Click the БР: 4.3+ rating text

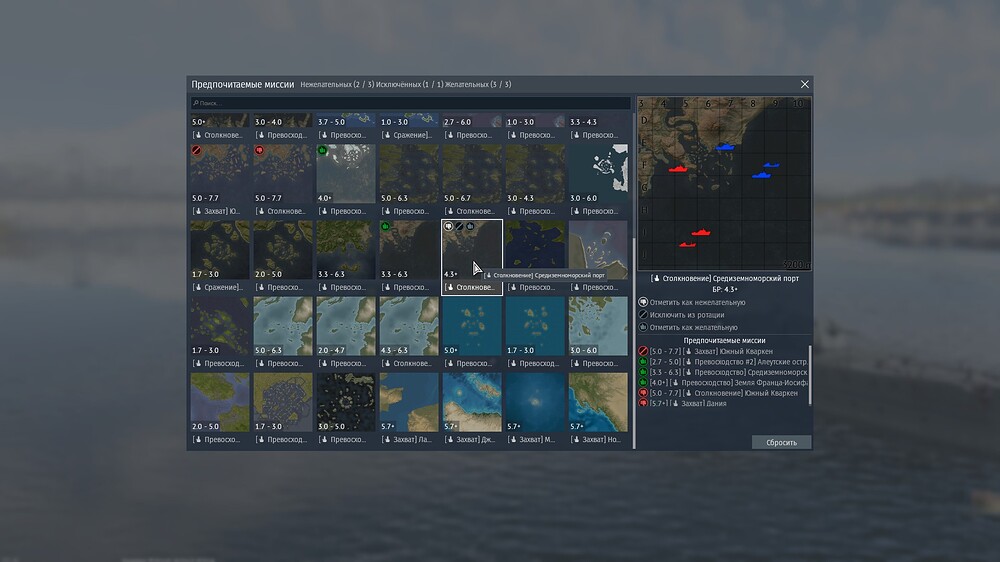(724, 289)
